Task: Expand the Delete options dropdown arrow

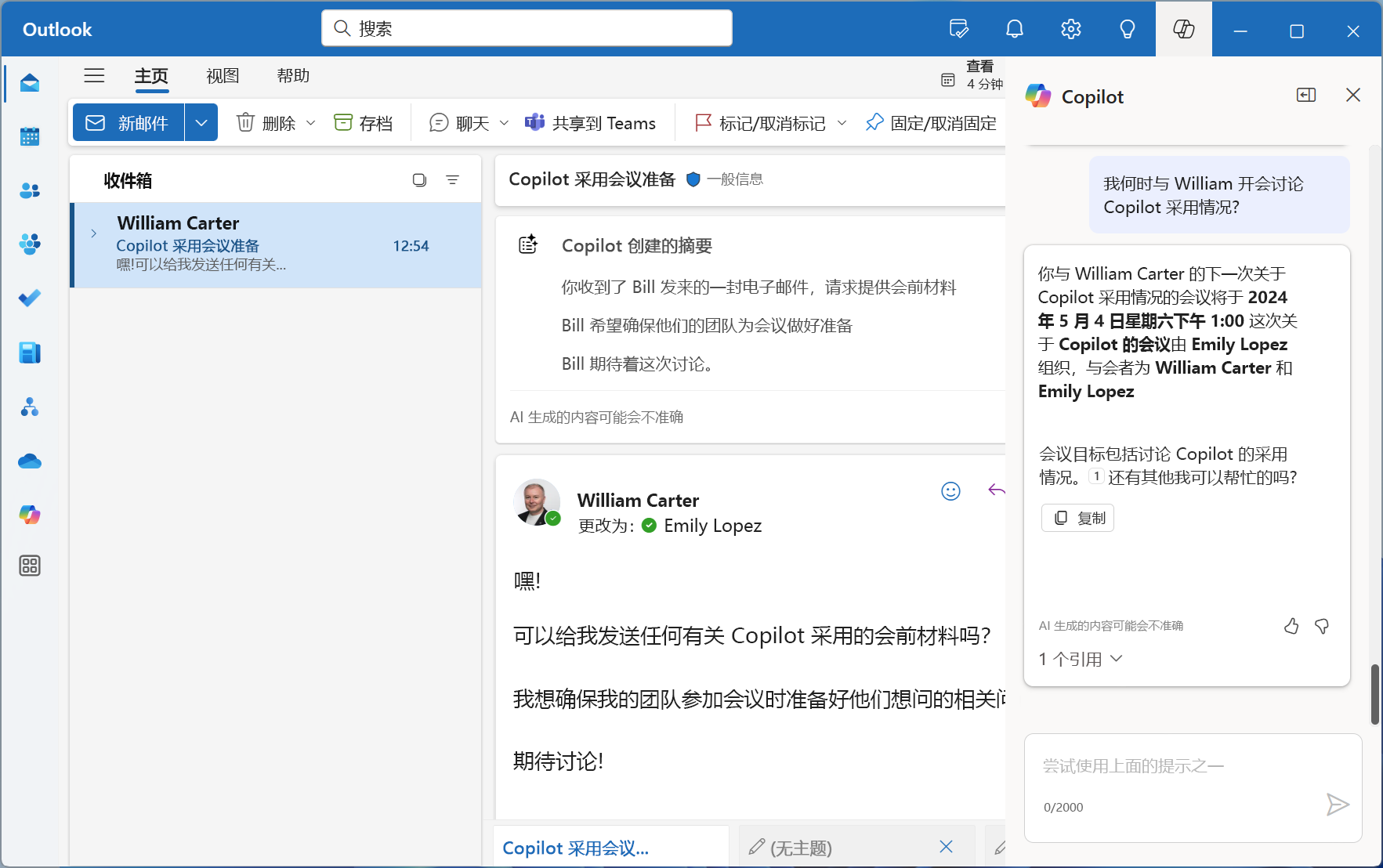Action: [x=310, y=123]
